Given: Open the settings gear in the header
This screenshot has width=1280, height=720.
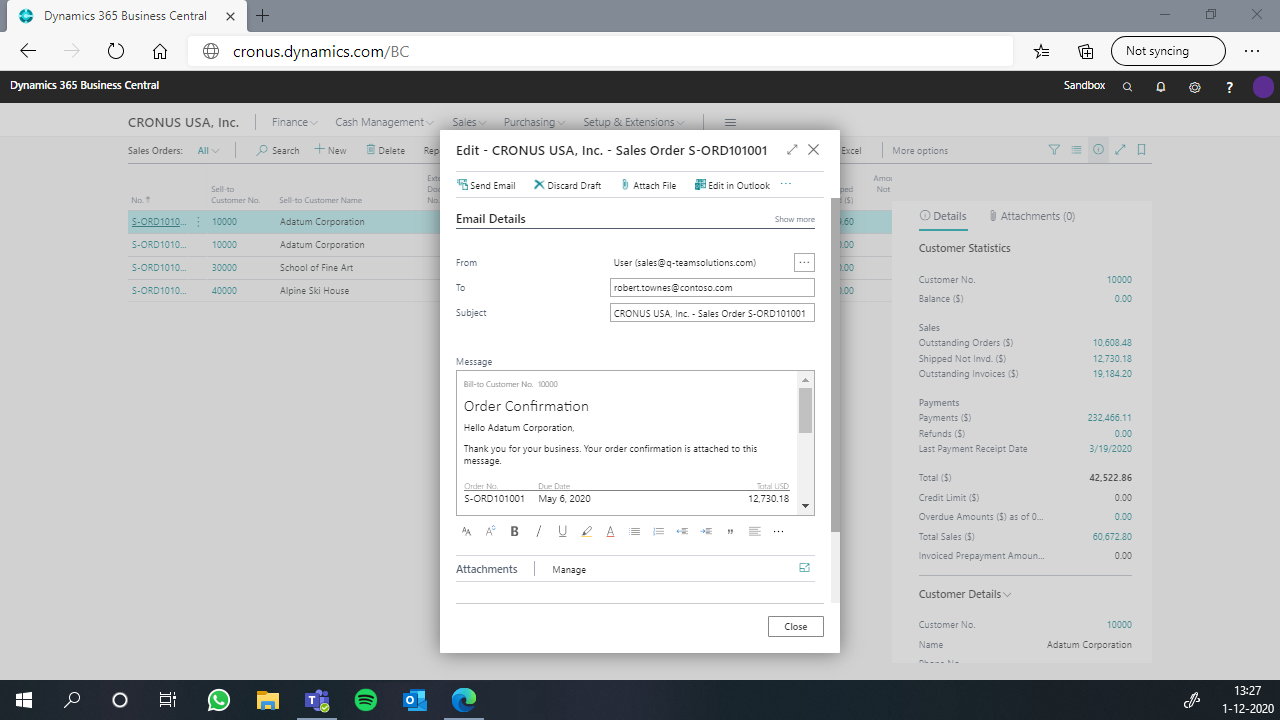Looking at the screenshot, I should pyautogui.click(x=1194, y=87).
